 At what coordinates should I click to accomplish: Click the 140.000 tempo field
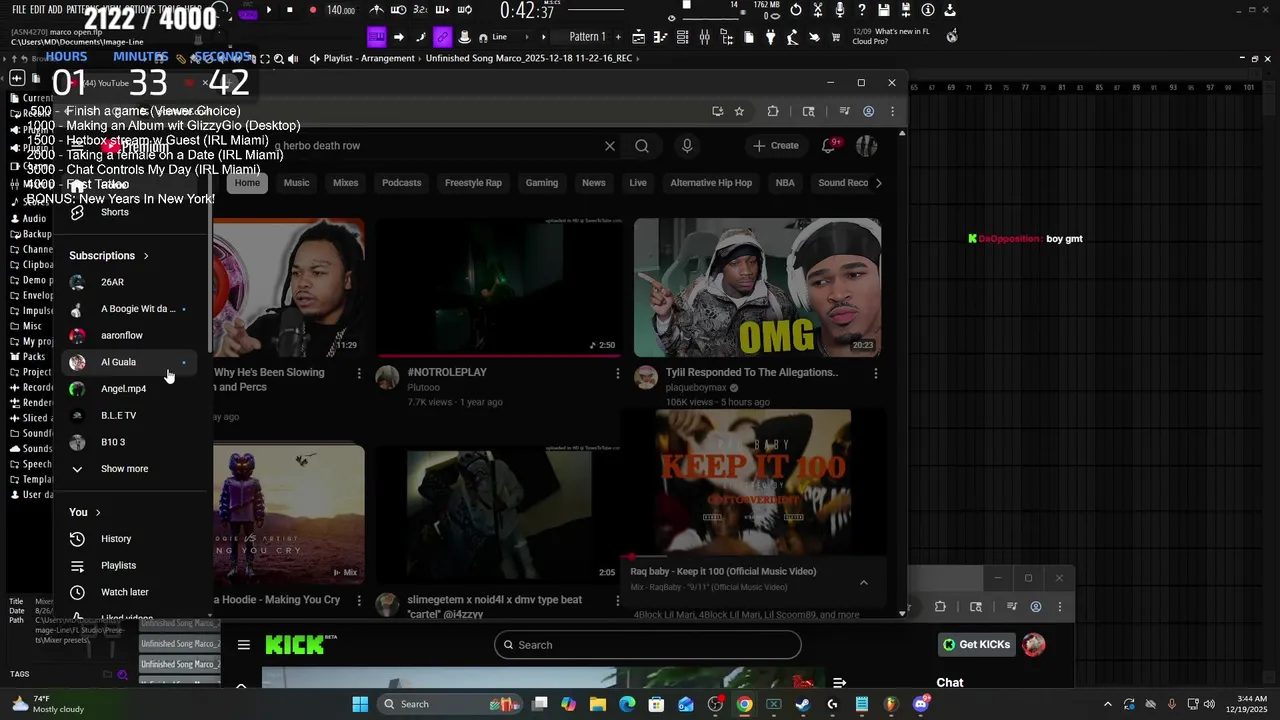(341, 10)
